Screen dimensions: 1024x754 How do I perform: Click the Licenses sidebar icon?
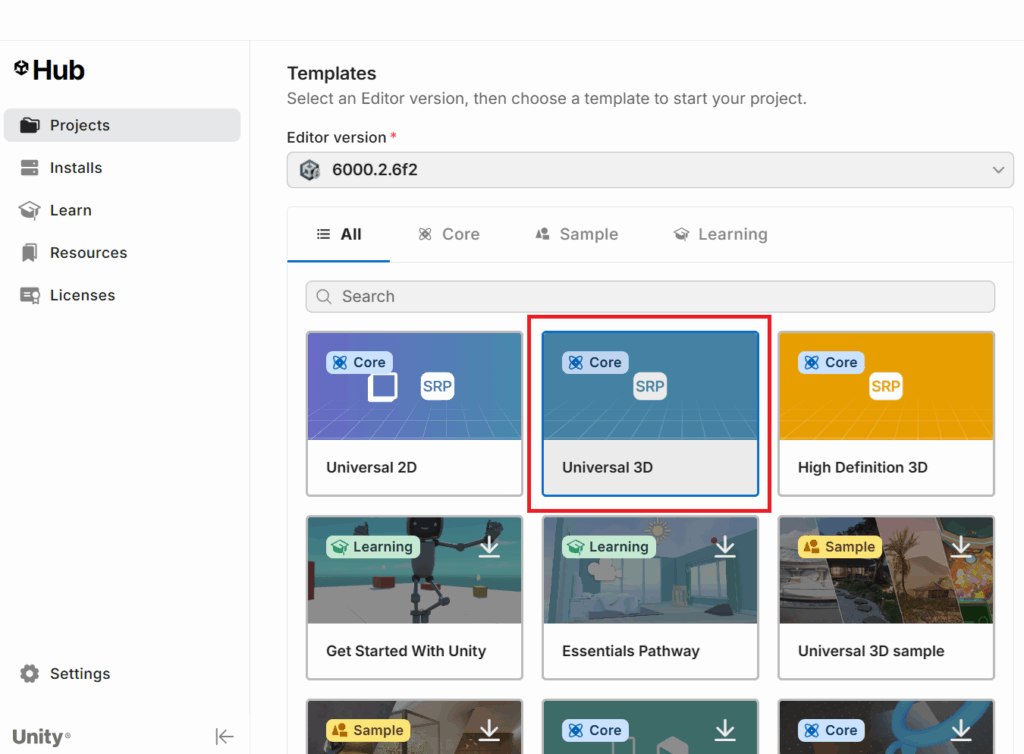point(30,295)
